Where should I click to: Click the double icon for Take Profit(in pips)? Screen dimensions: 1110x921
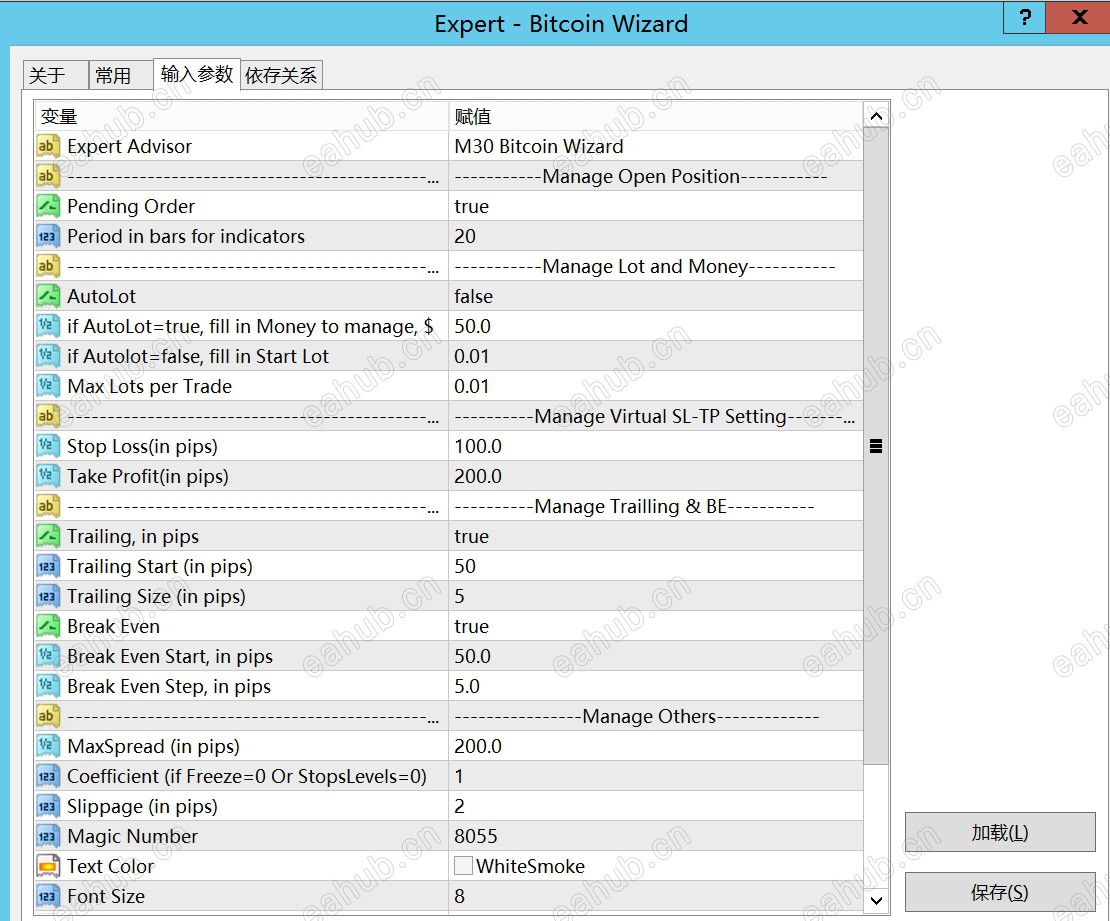point(47,476)
